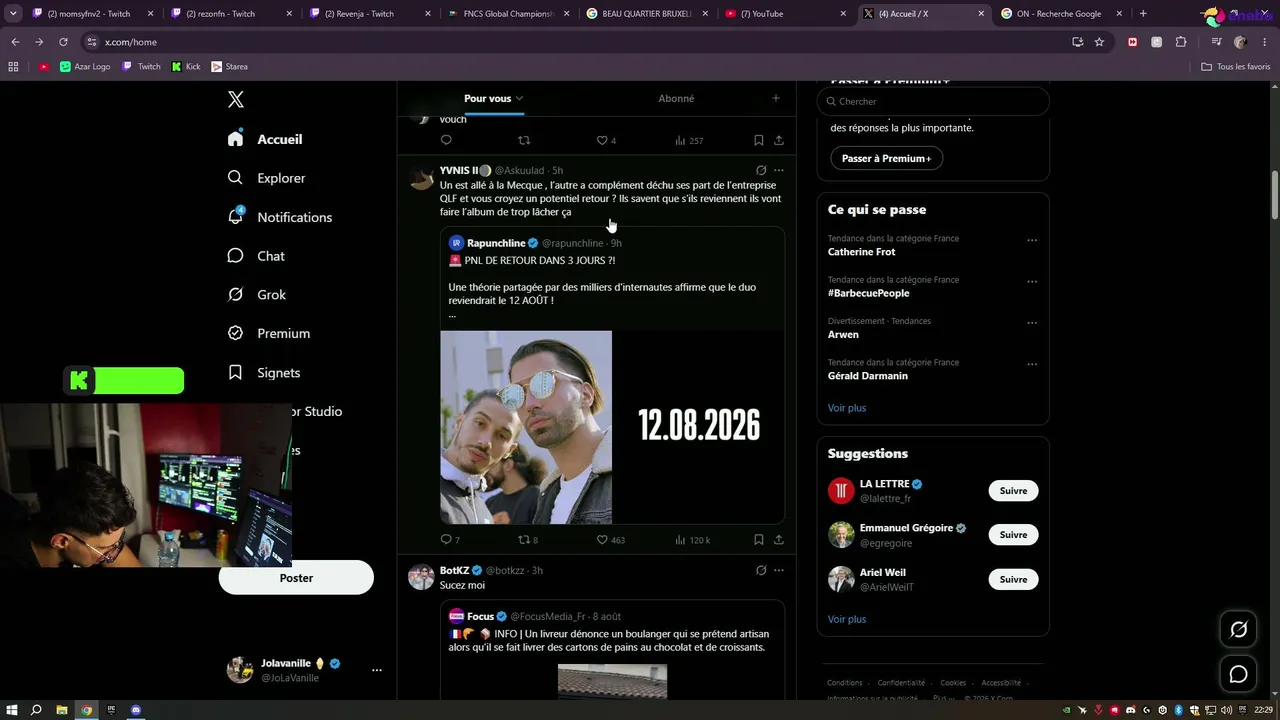The image size is (1280, 720).
Task: Click Voir plus under Suggestions
Action: (847, 619)
